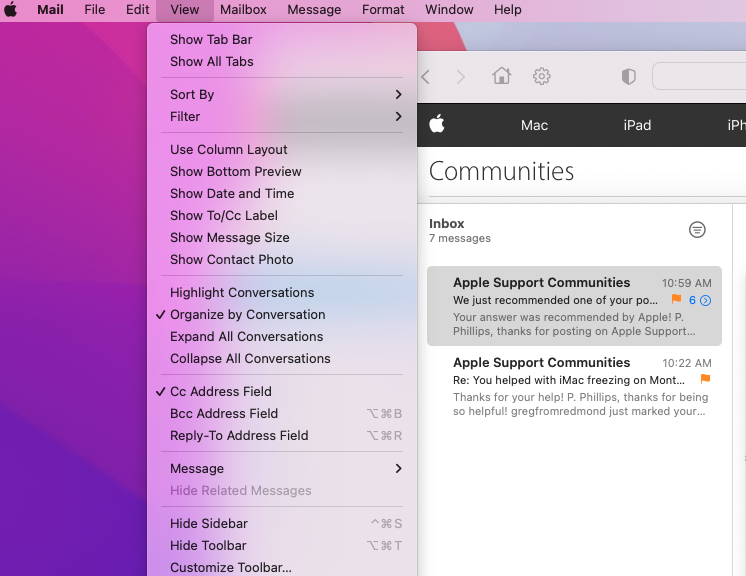Enable Show Date and Time
The image size is (746, 576).
click(x=282, y=194)
